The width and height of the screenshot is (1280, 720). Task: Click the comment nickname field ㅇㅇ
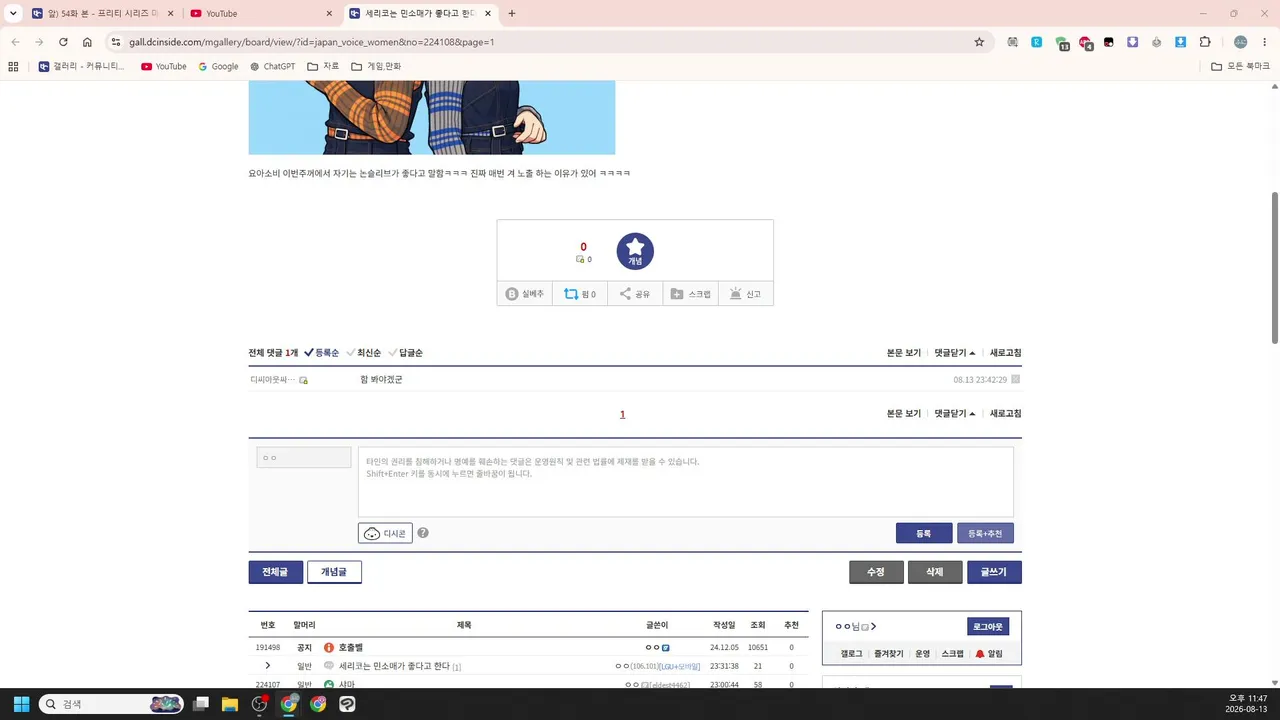(304, 458)
